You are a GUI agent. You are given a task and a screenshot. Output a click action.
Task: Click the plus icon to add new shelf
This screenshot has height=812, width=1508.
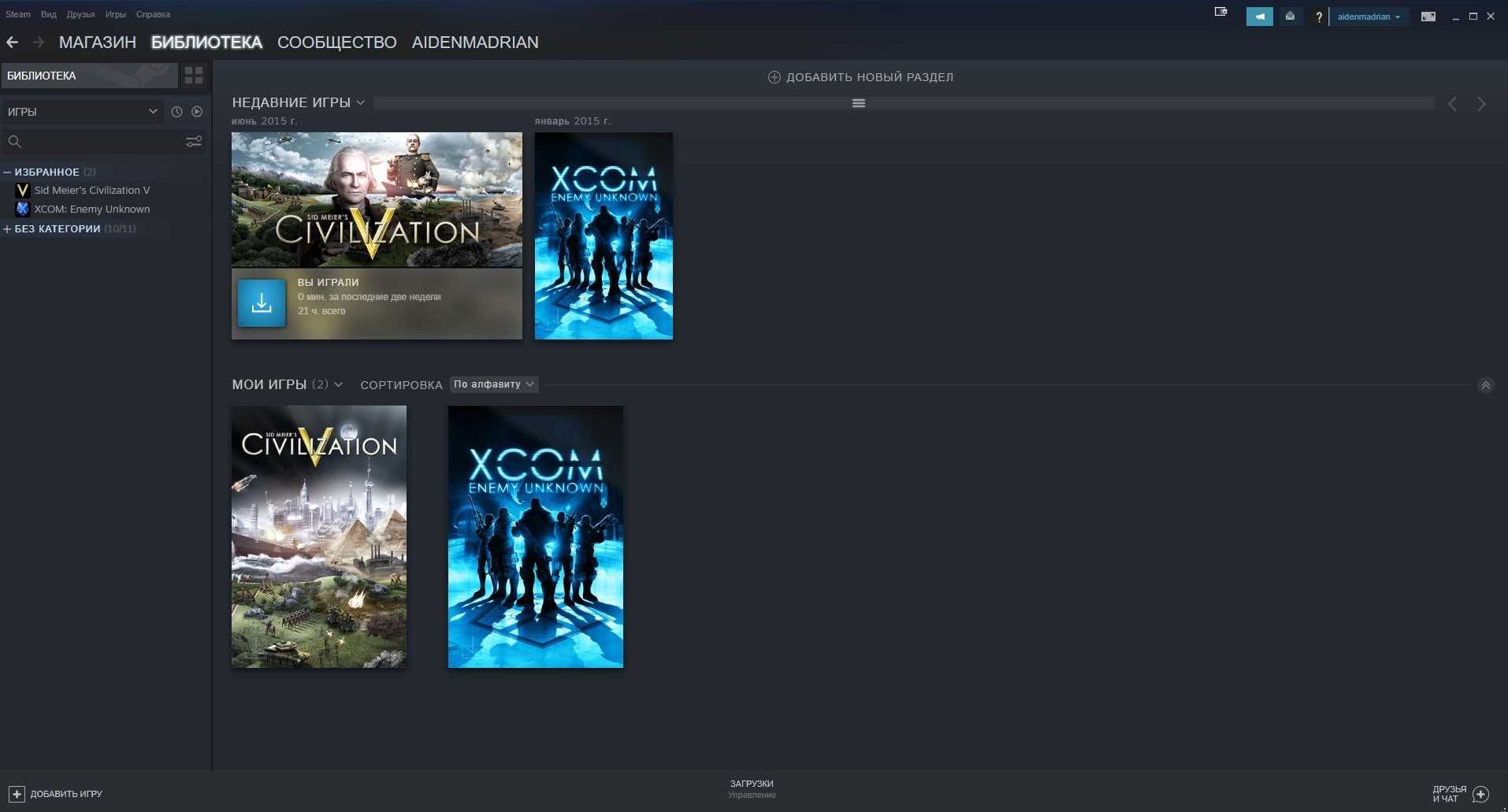[774, 77]
